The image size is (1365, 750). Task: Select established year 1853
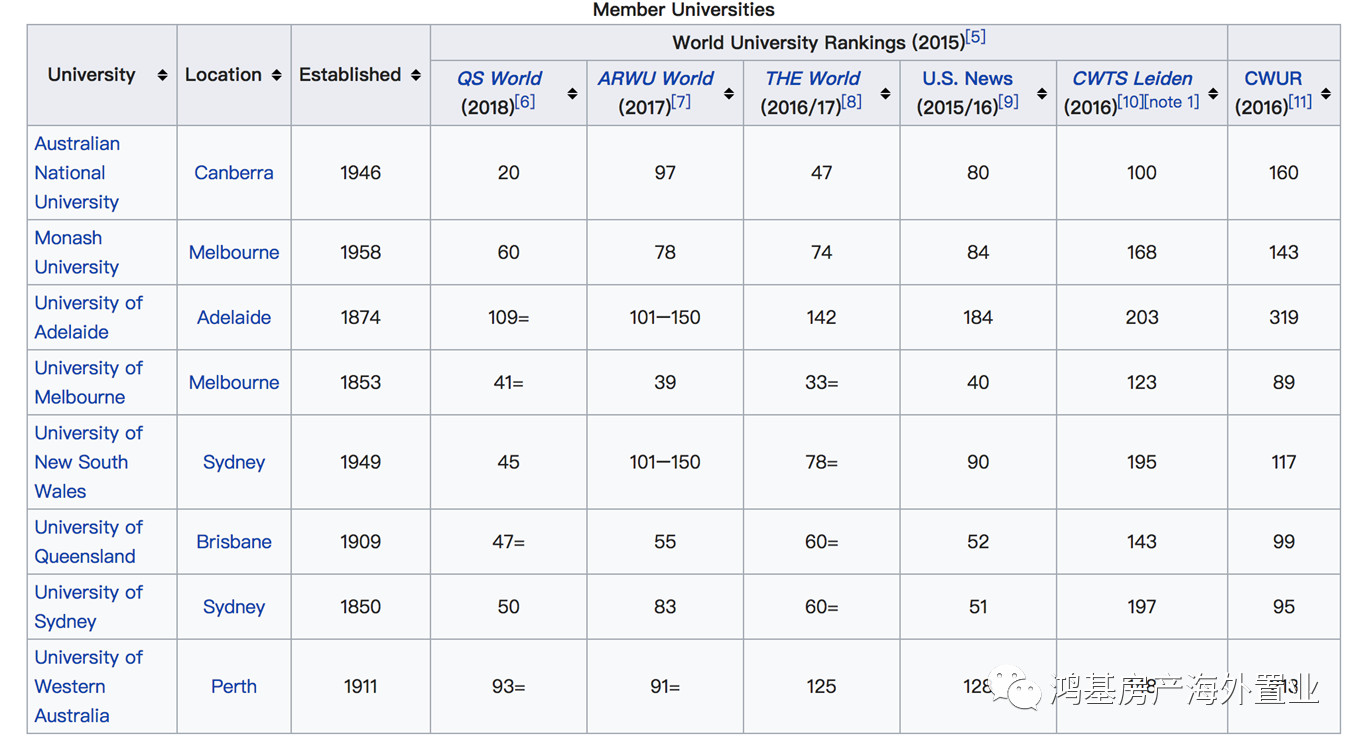click(360, 383)
